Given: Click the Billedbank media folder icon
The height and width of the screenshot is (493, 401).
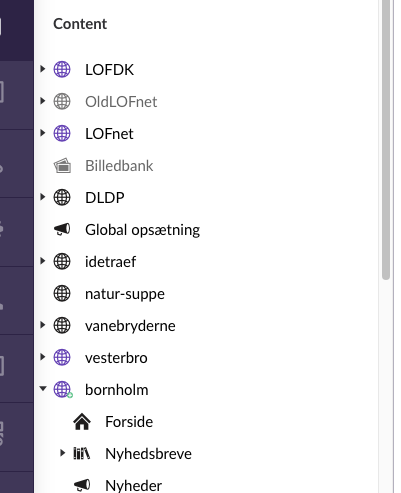Looking at the screenshot, I should pyautogui.click(x=62, y=166).
